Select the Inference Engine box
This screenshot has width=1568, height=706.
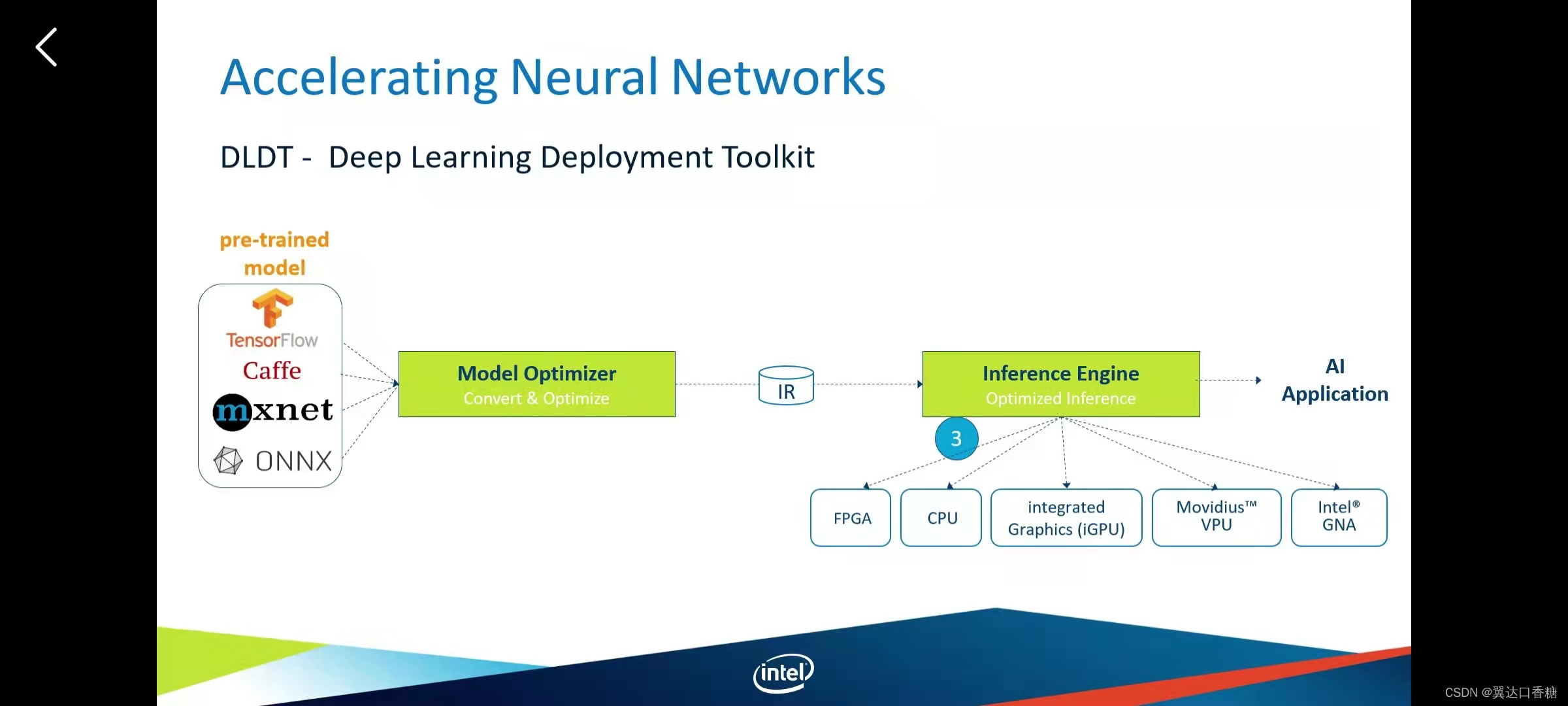coord(1061,384)
